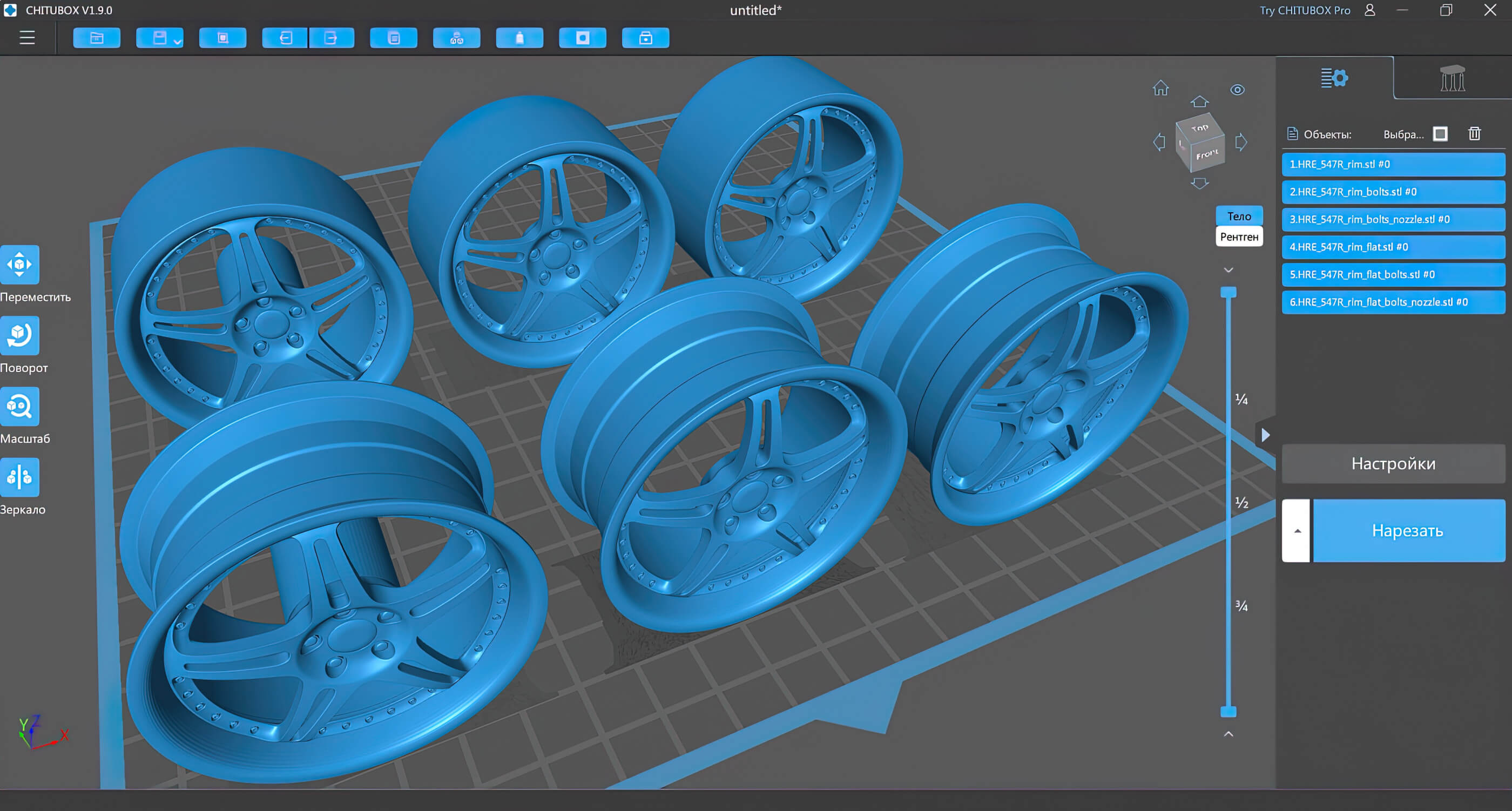This screenshot has height=811, width=1512.
Task: Click the Нарезать slice button
Action: pos(1409,530)
